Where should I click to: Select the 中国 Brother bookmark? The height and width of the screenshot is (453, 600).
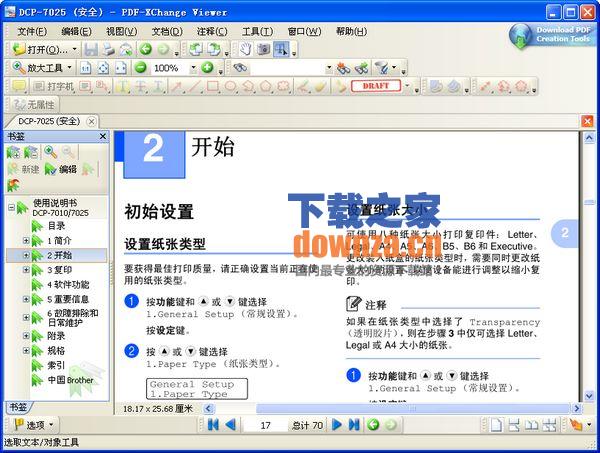coord(70,380)
